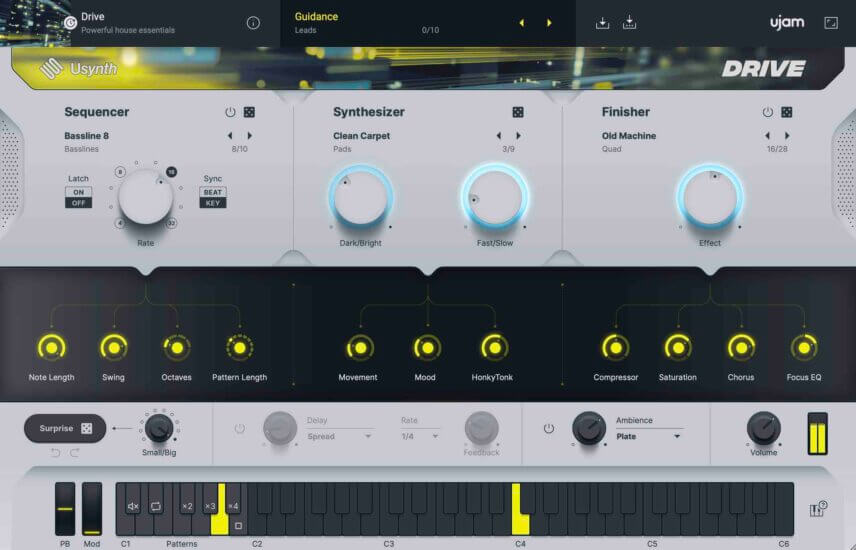
Task: Click the mute pattern key icon
Action: [133, 506]
